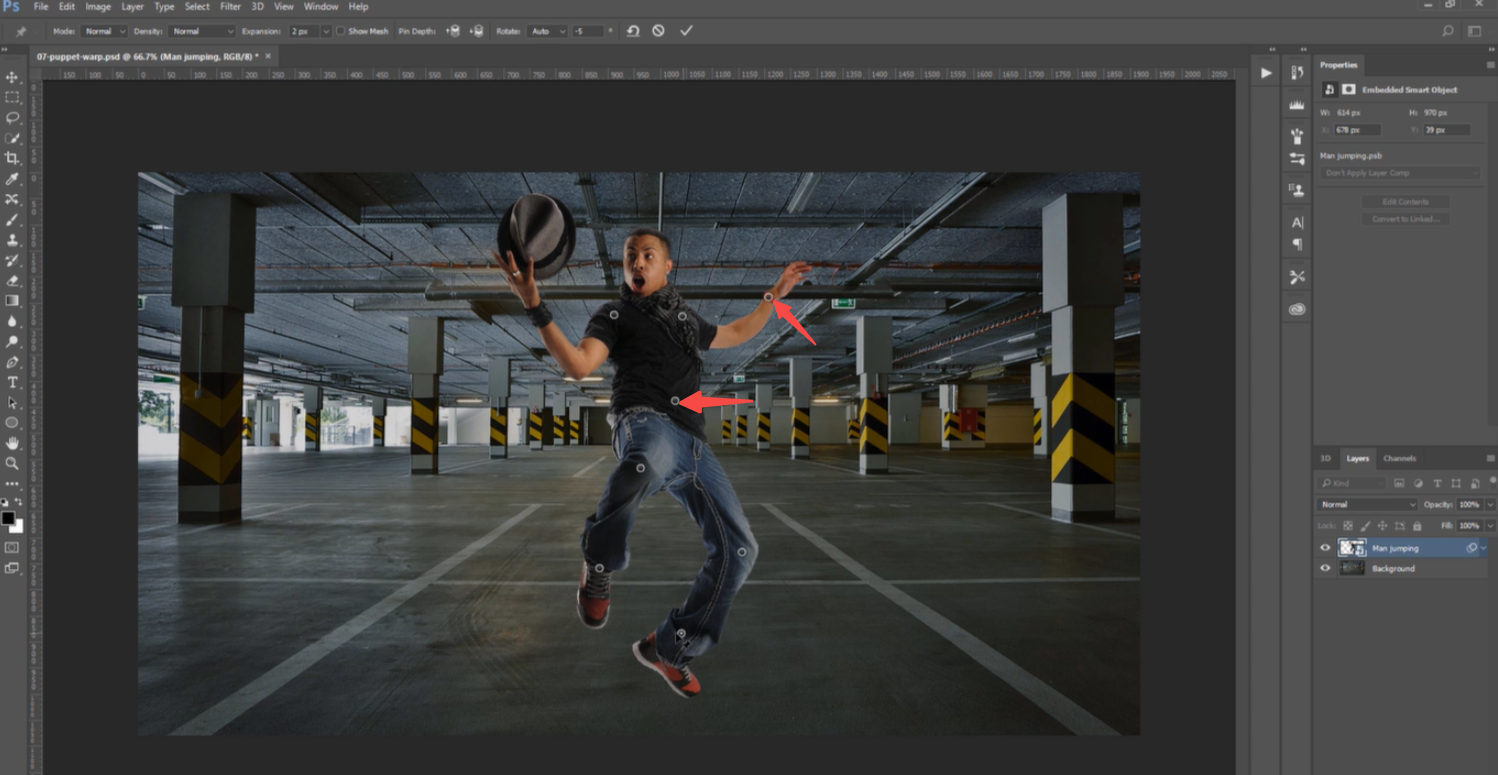The height and width of the screenshot is (775, 1498).
Task: Open the Actions panel play icon
Action: 1266,73
